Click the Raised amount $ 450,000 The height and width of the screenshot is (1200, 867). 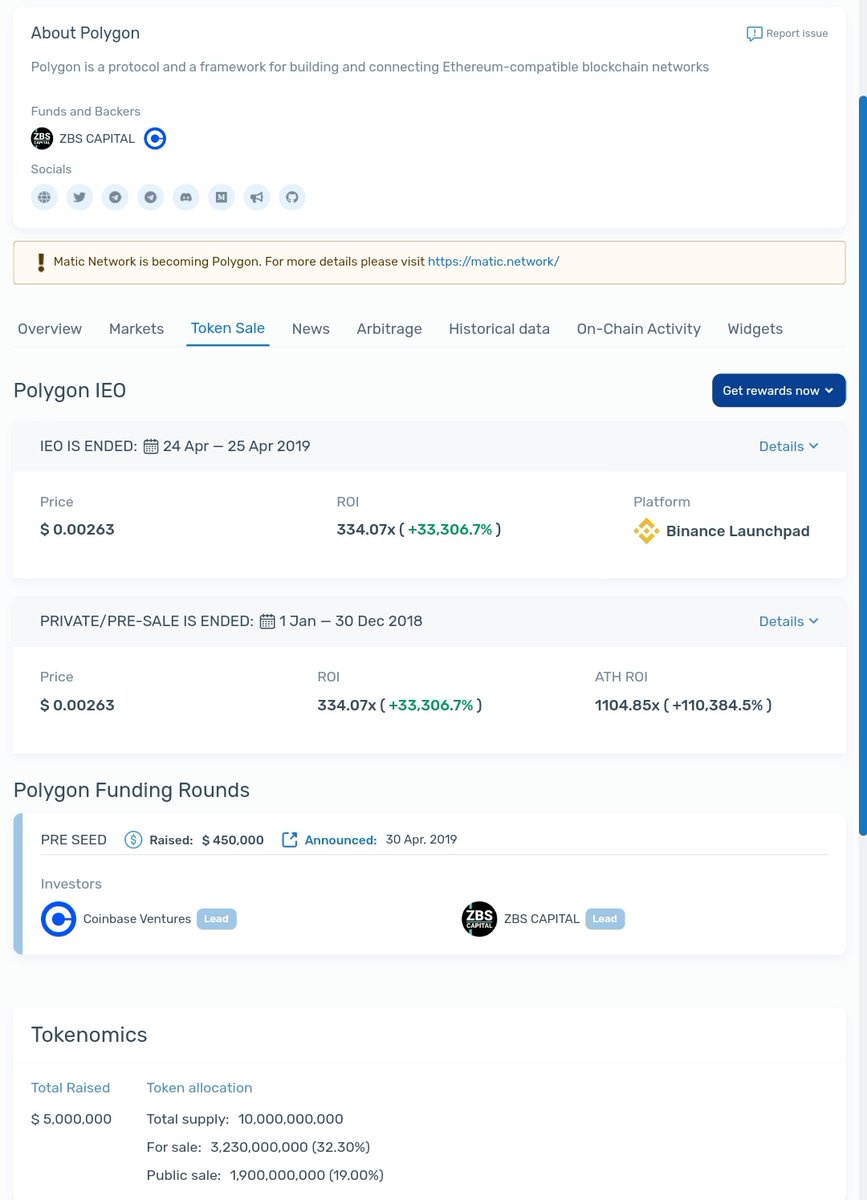(x=233, y=840)
